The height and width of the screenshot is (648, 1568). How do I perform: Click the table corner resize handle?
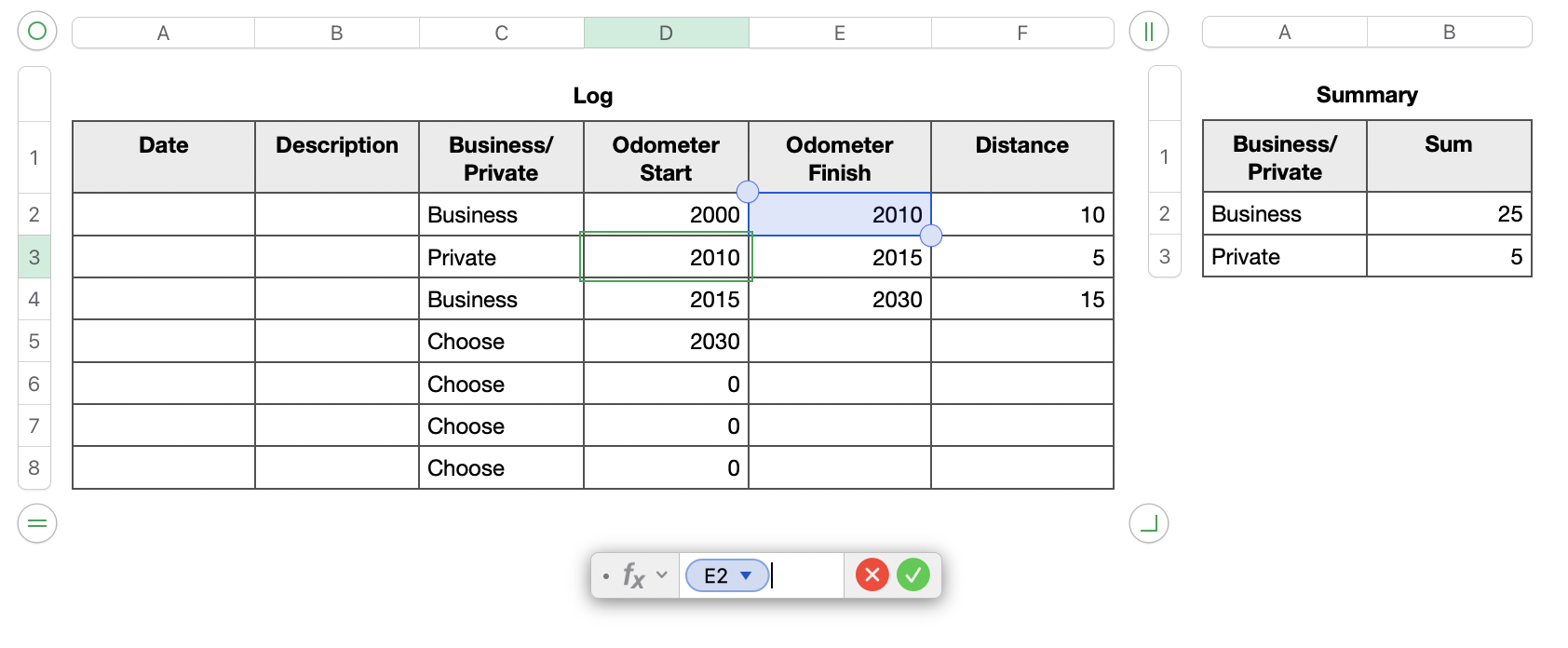coord(1148,523)
